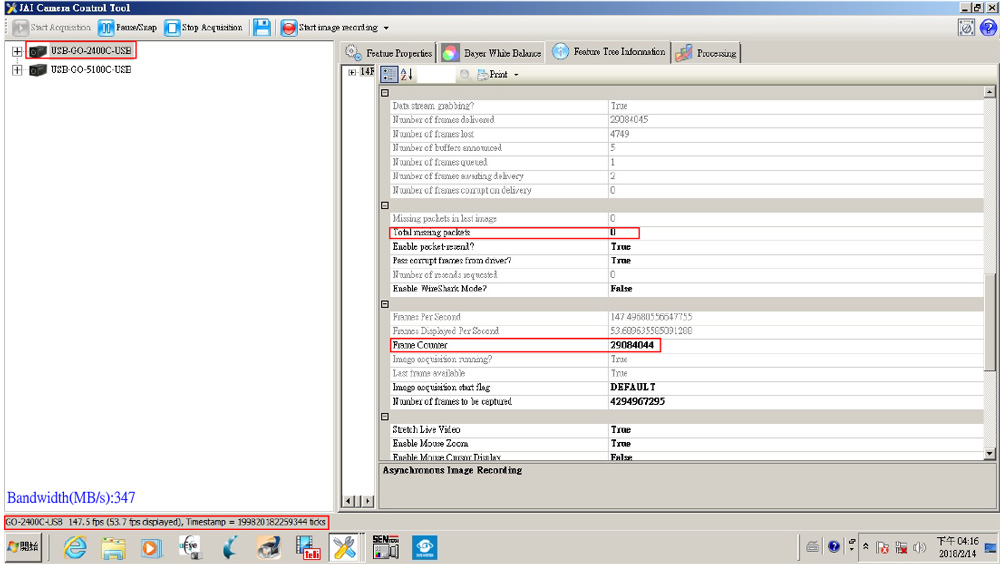Click the Print button in the property toolbar
The image size is (1000, 564).
(x=497, y=74)
